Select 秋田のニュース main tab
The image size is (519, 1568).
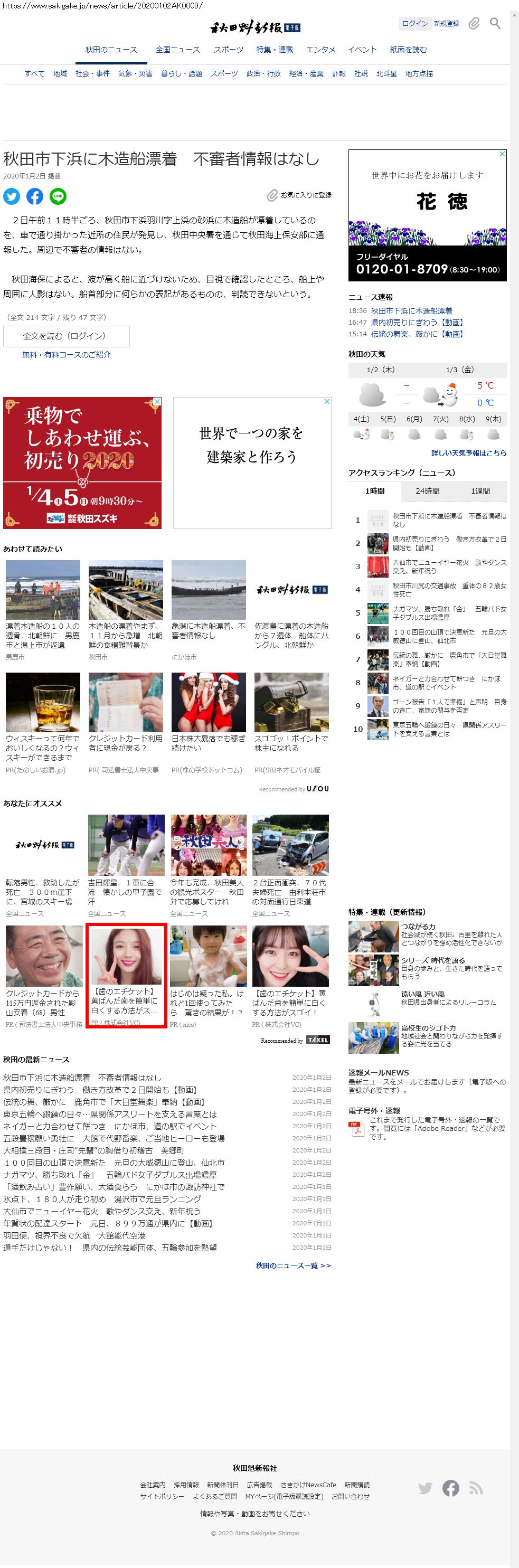coord(111,50)
